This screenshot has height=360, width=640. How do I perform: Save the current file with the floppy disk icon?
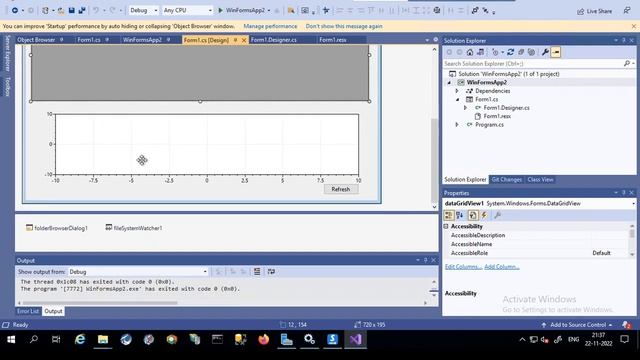(71, 10)
